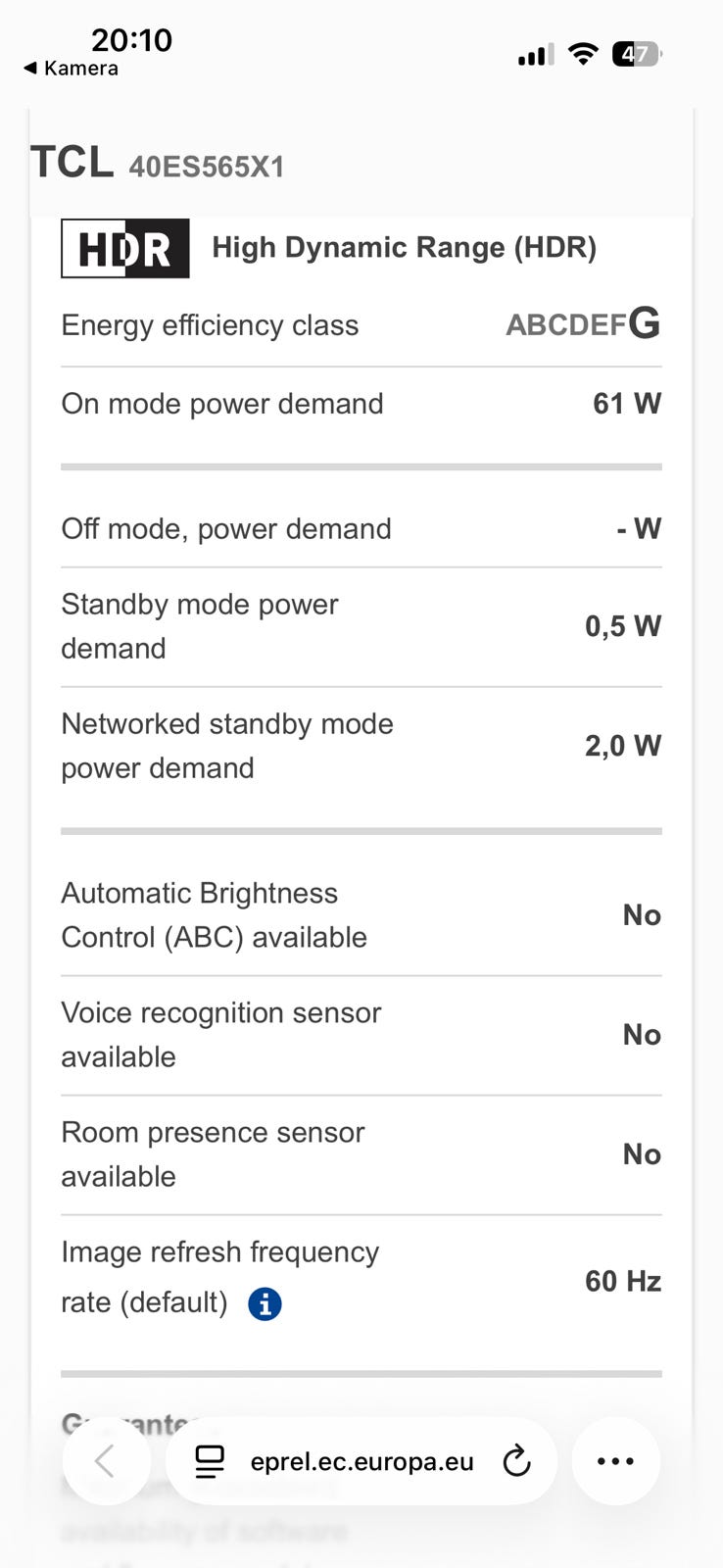723x1568 pixels.
Task: Open the three-dot more options menu
Action: (615, 1461)
